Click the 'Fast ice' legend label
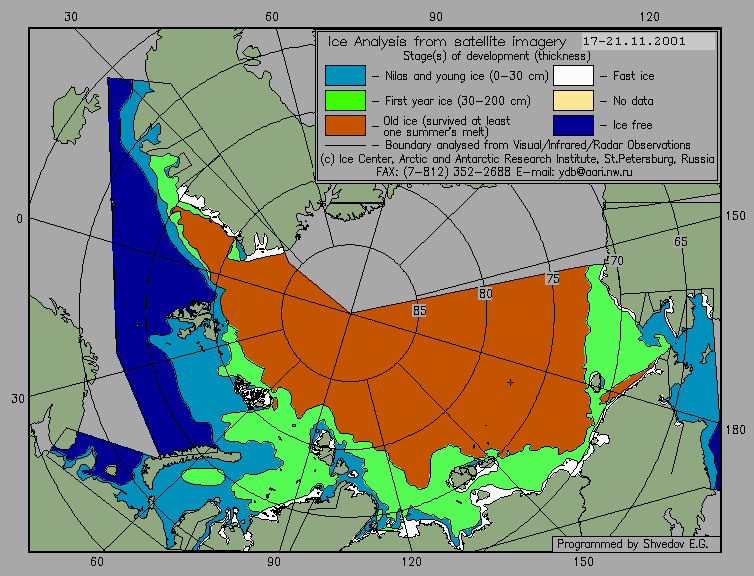This screenshot has height=576, width=754. [x=633, y=76]
